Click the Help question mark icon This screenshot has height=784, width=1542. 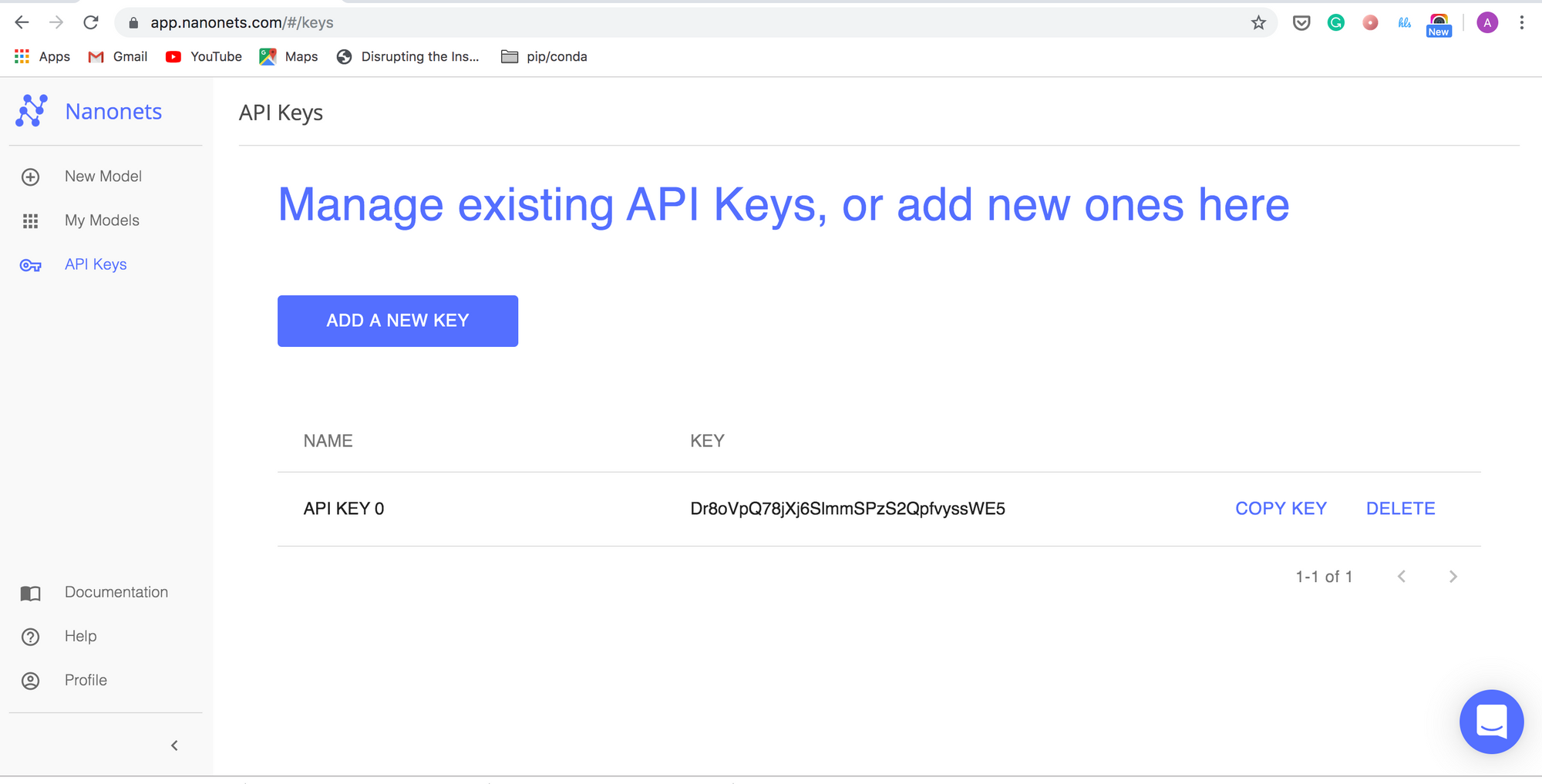click(31, 637)
